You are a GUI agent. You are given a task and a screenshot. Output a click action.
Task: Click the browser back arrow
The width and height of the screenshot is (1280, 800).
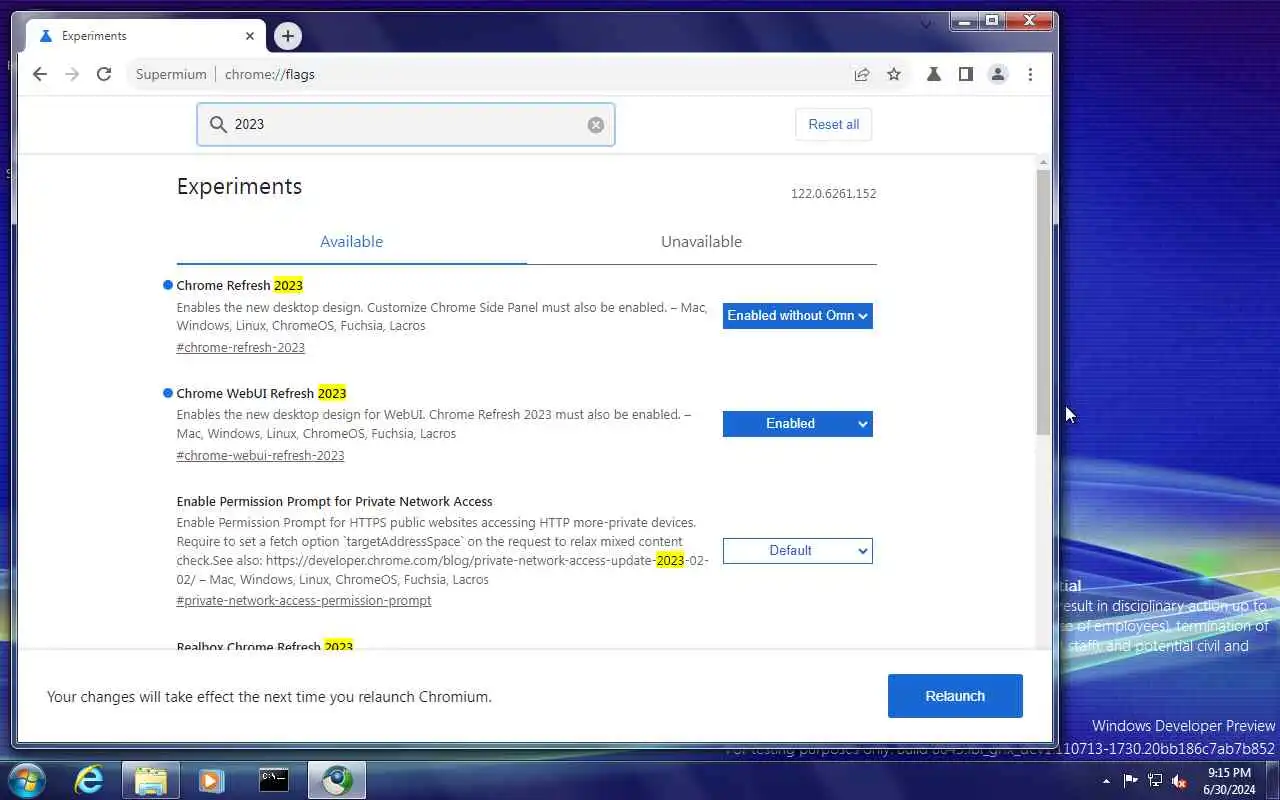tap(40, 74)
